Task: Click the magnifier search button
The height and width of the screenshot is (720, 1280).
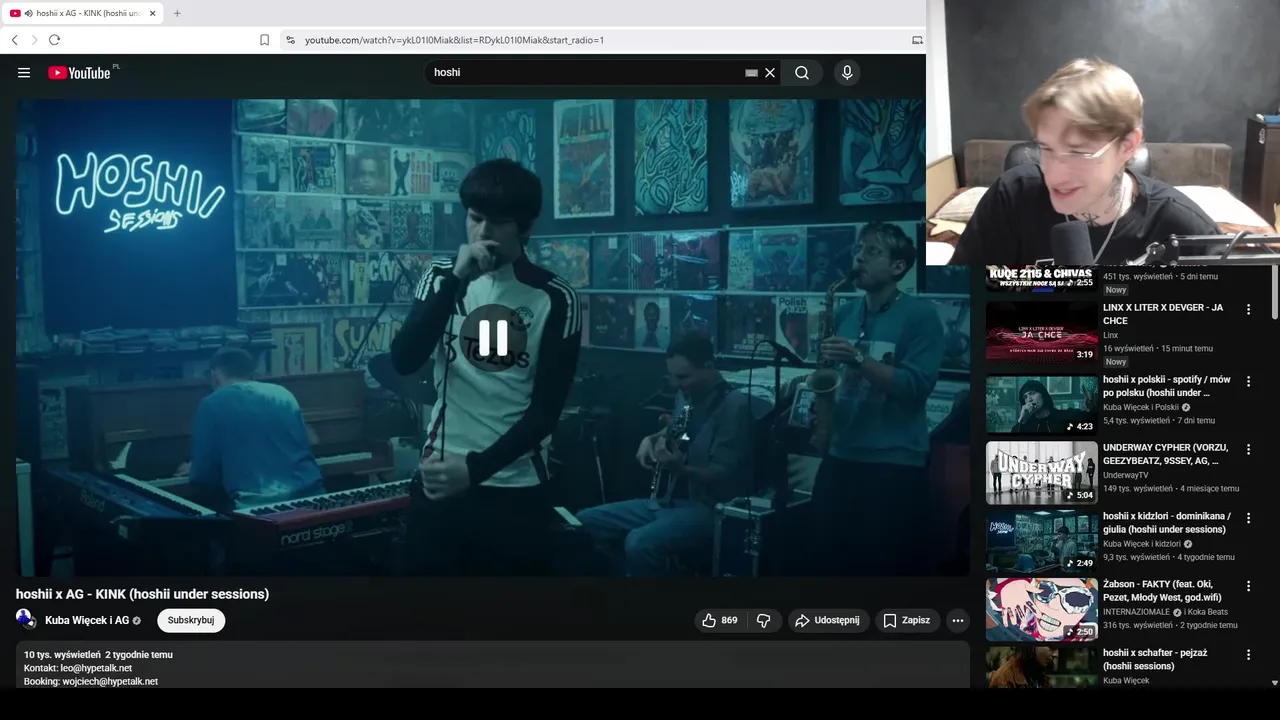Action: (x=802, y=73)
